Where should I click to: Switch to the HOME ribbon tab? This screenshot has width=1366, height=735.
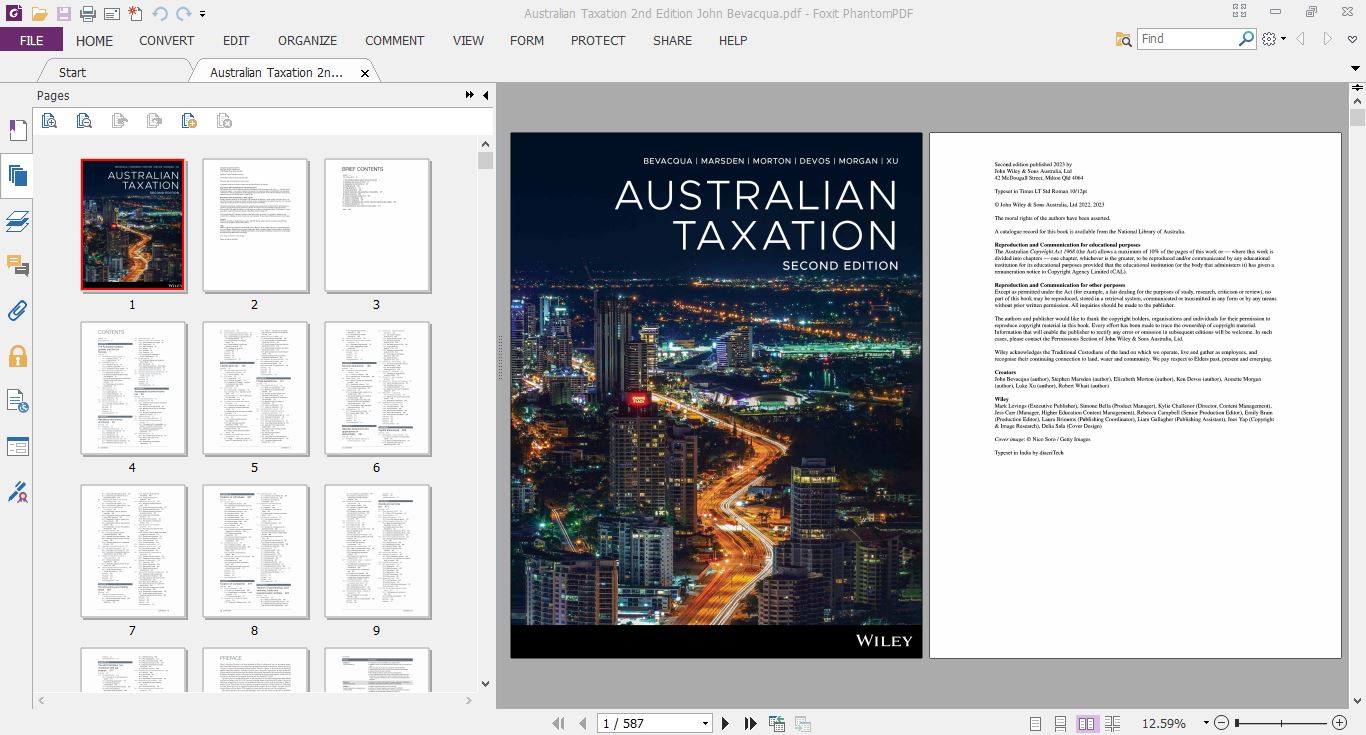click(x=94, y=40)
